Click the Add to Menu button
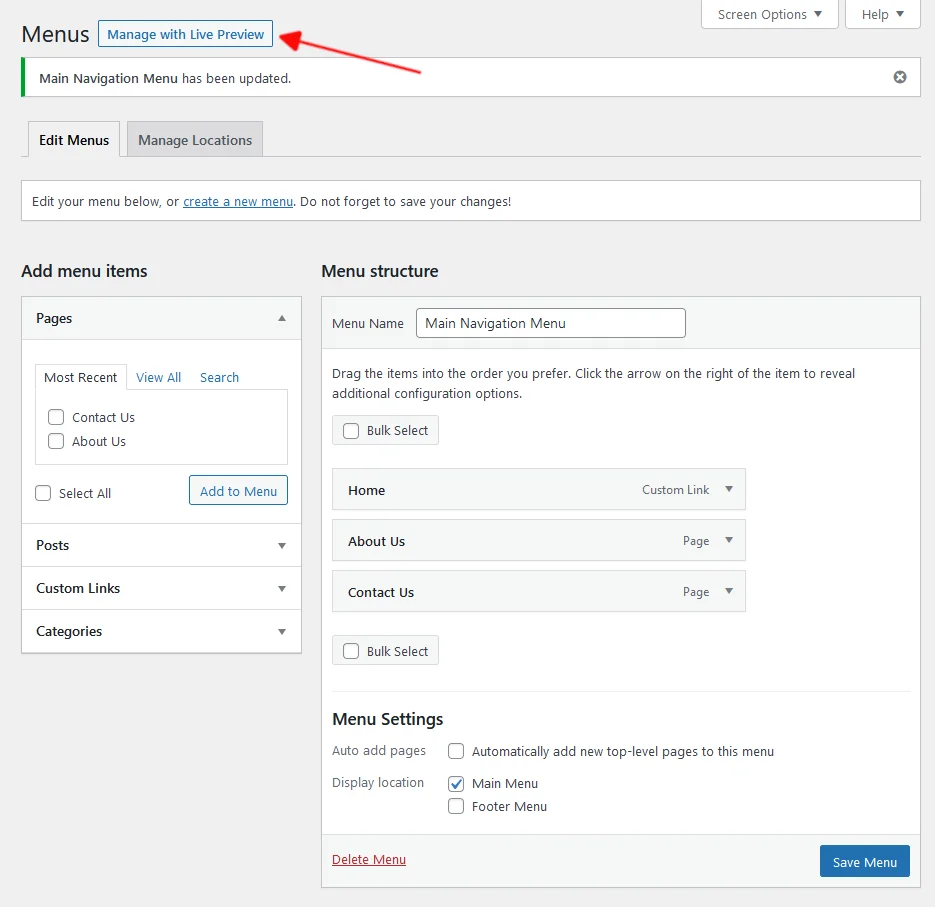Viewport: 935px width, 907px height. (239, 491)
